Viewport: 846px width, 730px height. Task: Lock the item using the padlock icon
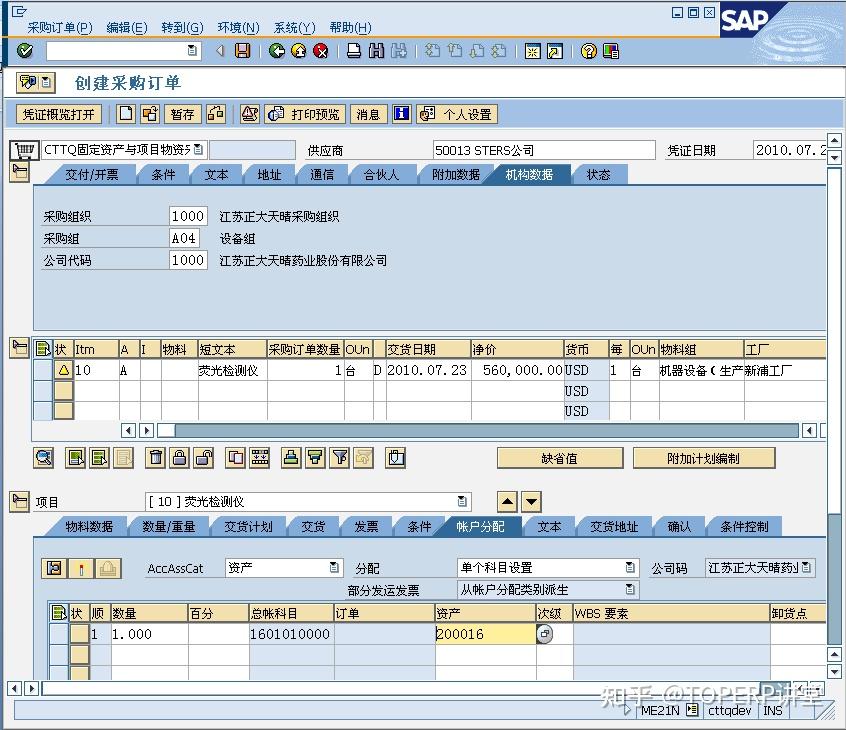180,457
